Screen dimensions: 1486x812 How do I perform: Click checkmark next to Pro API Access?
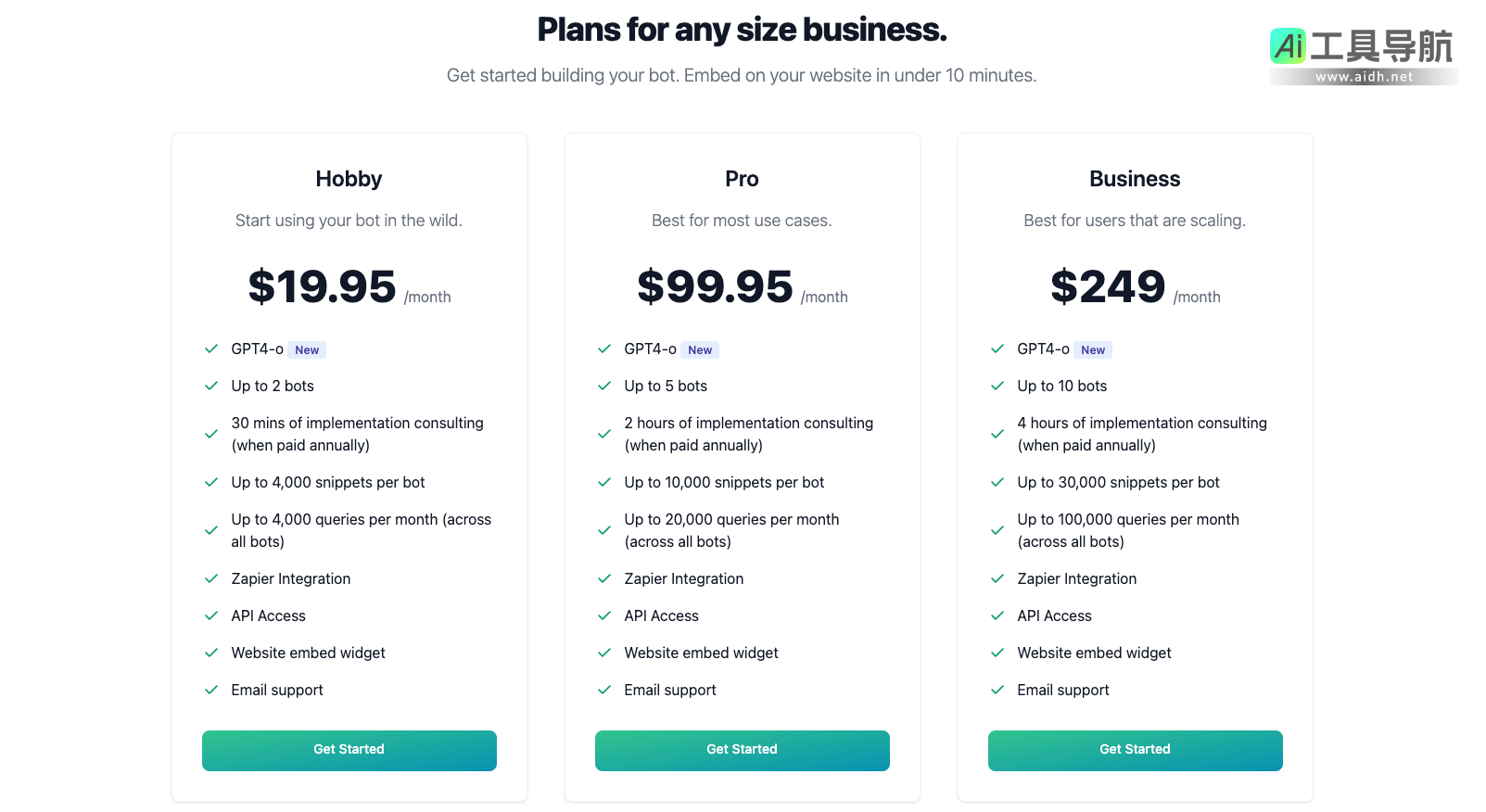point(604,615)
